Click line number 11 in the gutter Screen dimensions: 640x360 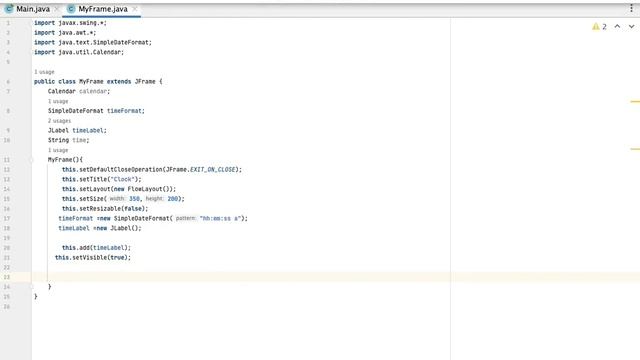click(x=7, y=160)
